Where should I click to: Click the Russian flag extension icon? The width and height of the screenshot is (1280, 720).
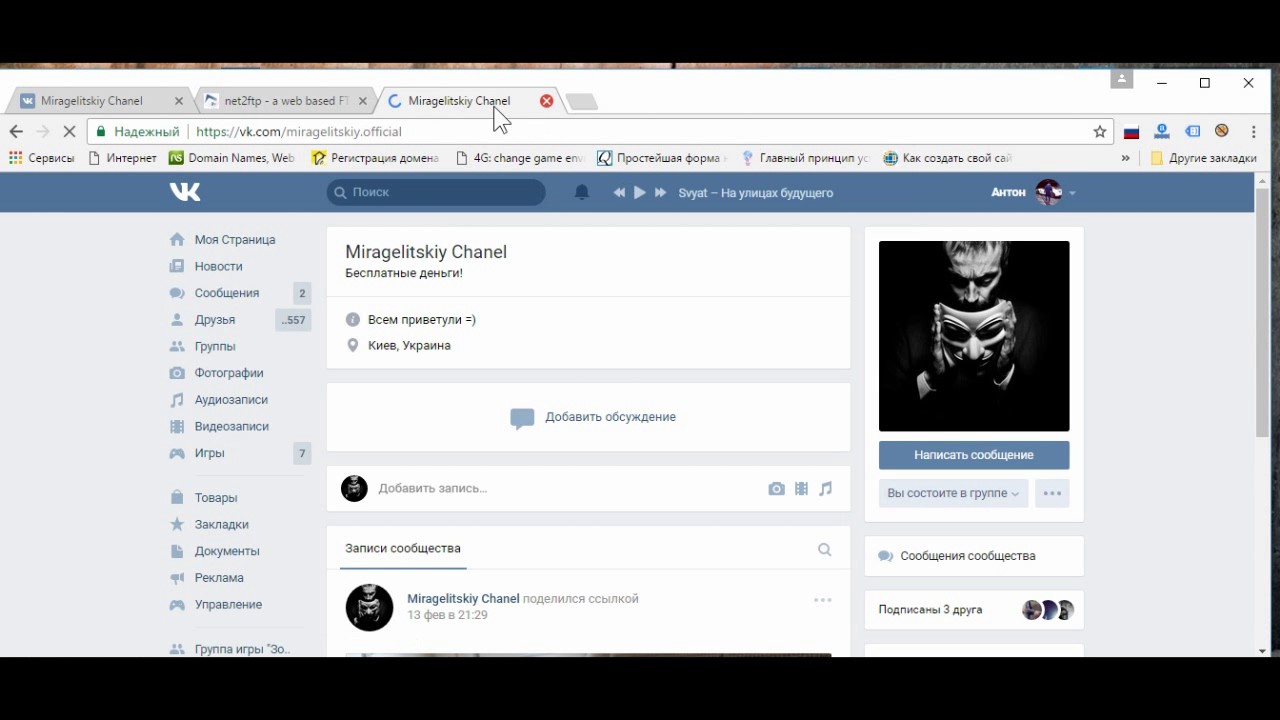1131,131
